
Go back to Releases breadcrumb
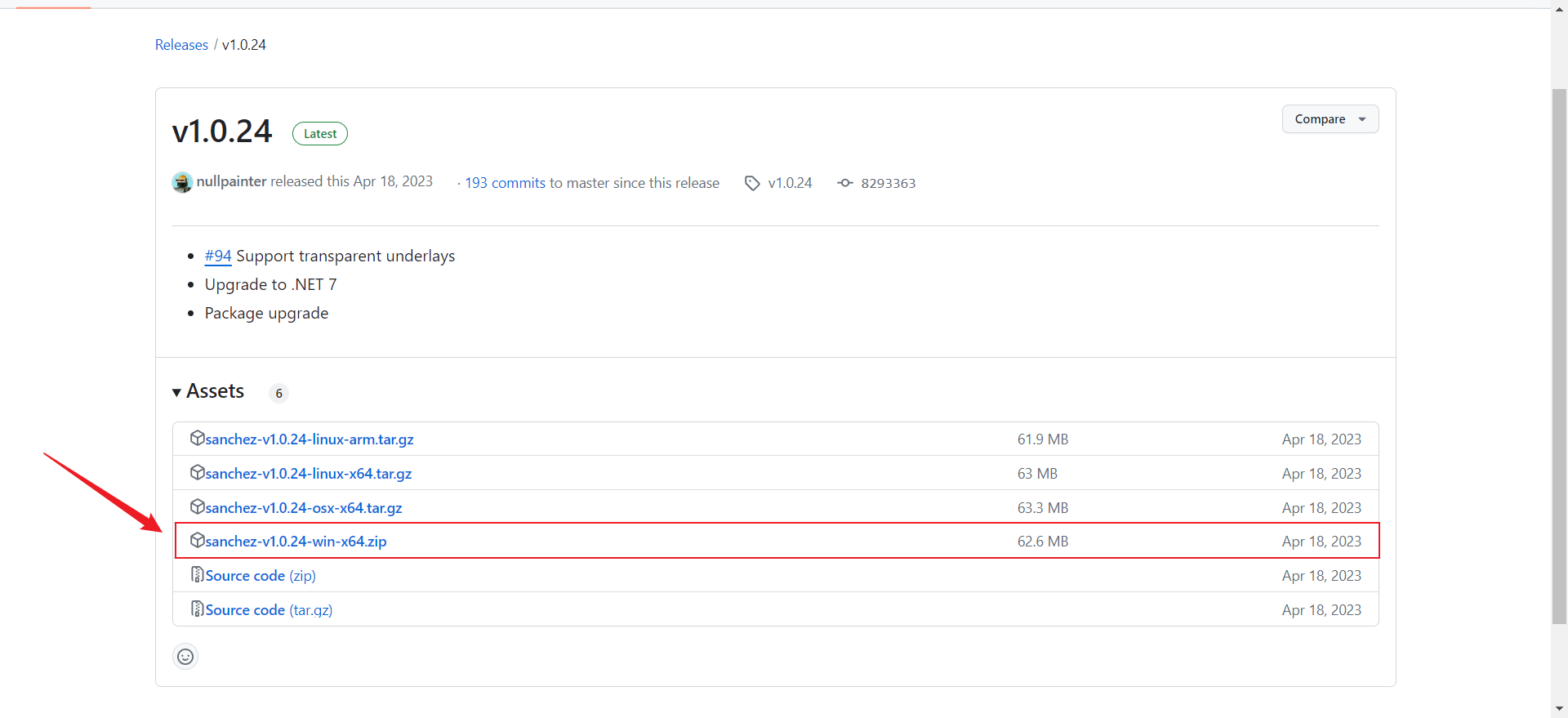181,45
